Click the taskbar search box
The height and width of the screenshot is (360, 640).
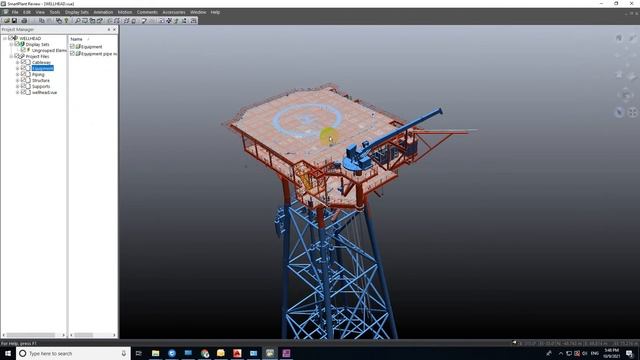coord(73,353)
